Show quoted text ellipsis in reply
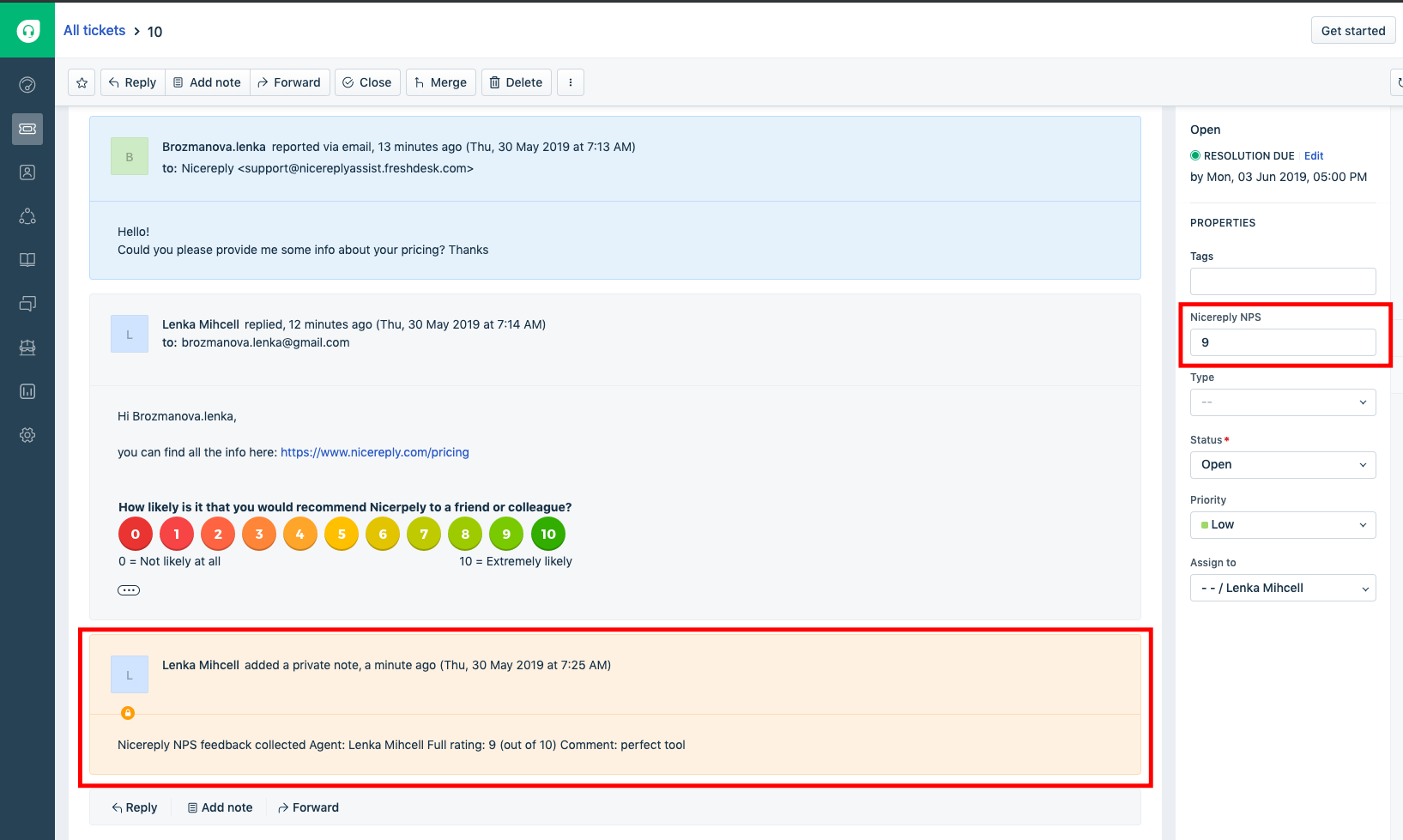This screenshot has height=840, width=1403. (129, 590)
